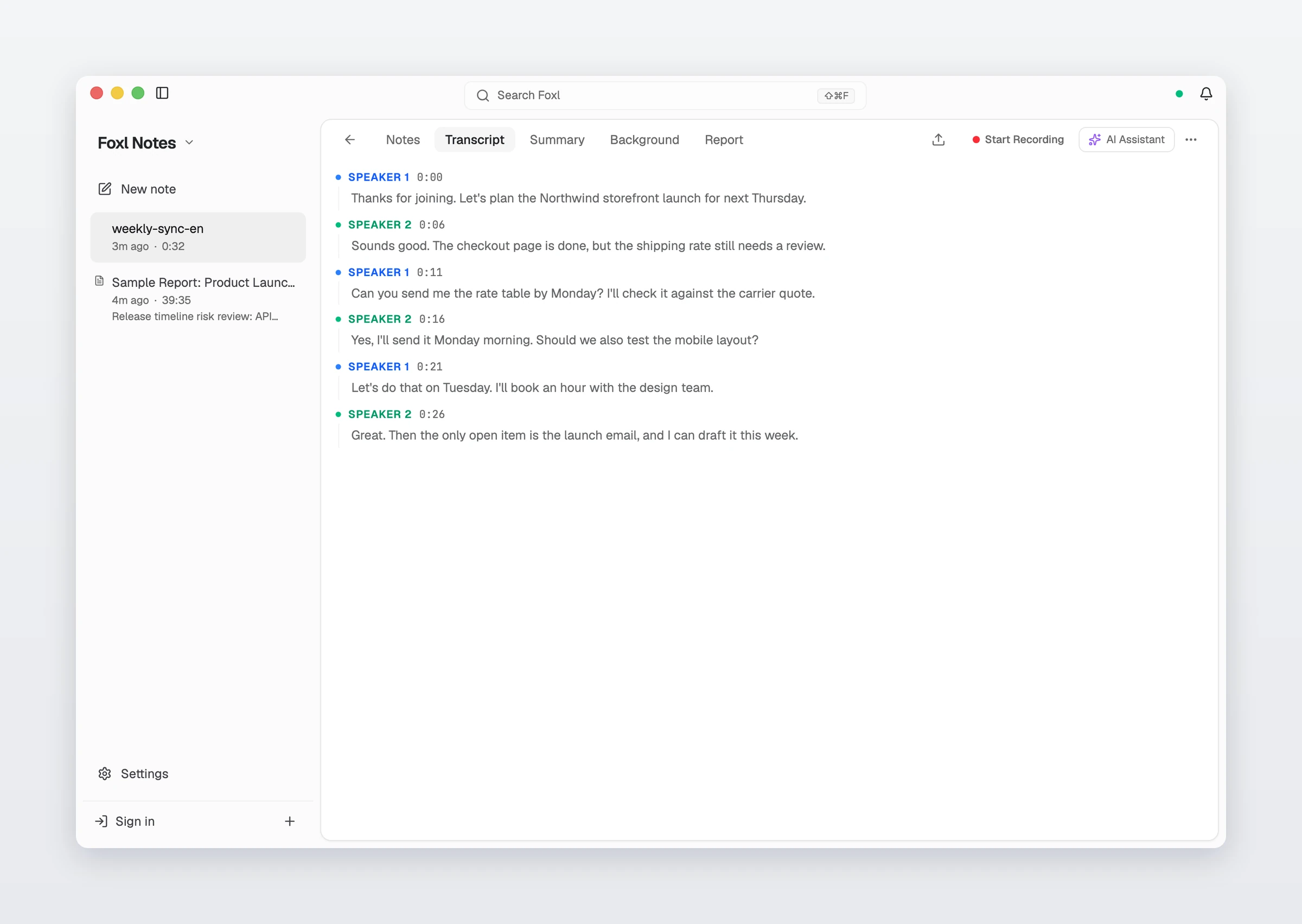Click the Sign in link

(x=135, y=821)
